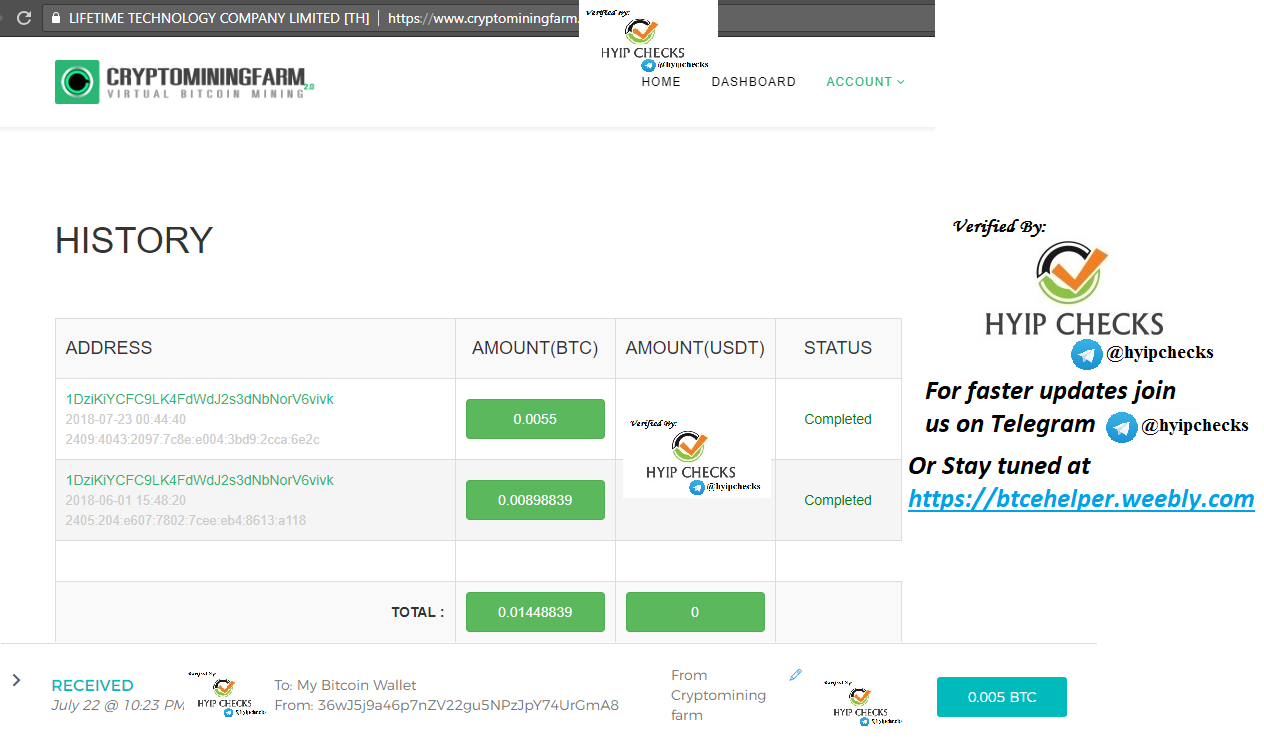Expand the ACCOUNT dropdown menu
Viewport: 1264px width, 746px height.
(865, 82)
